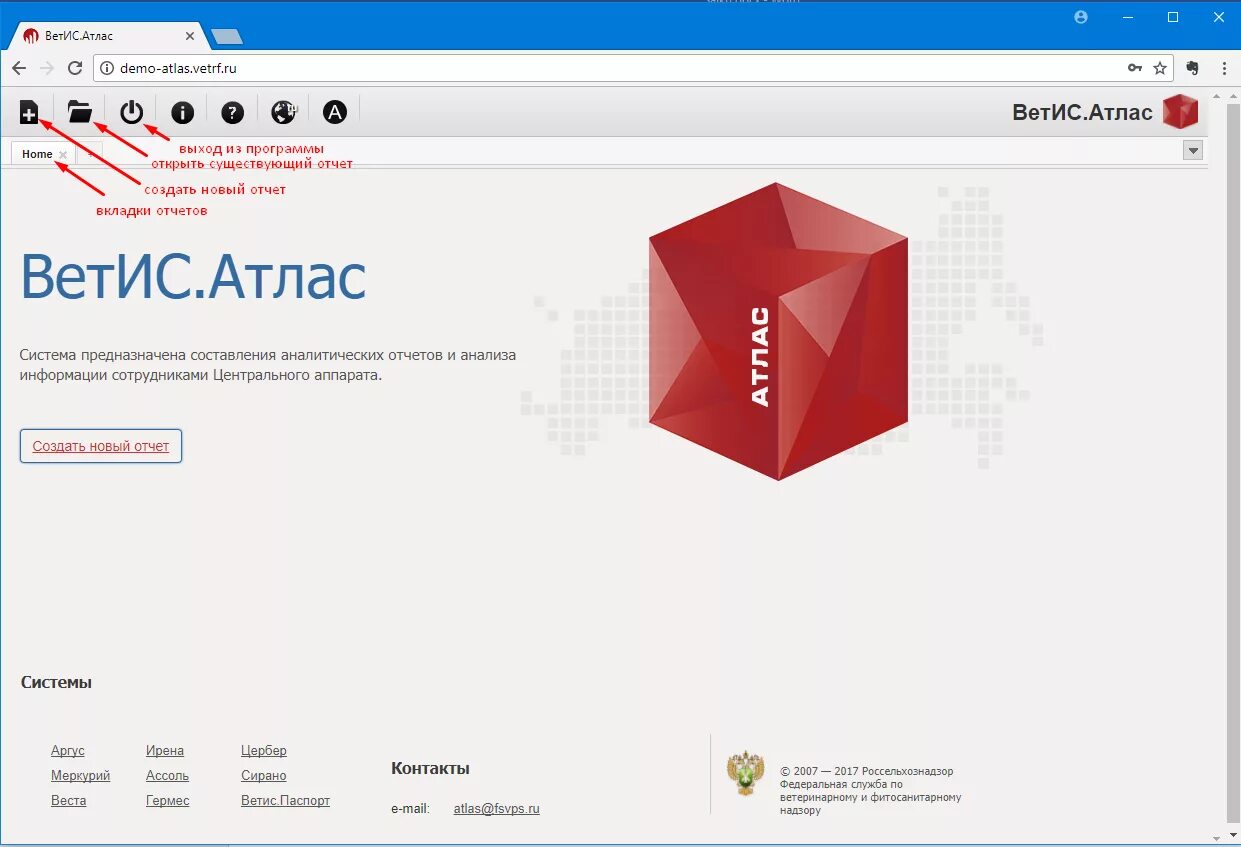Click the saved password key icon

click(1135, 68)
